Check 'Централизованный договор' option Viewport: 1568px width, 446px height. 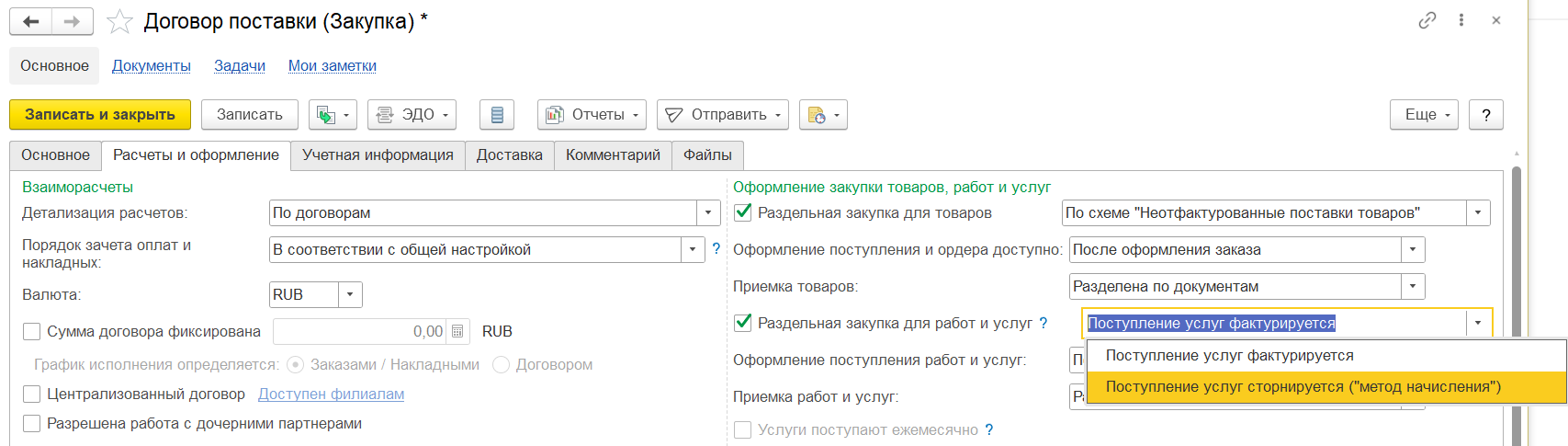click(32, 394)
